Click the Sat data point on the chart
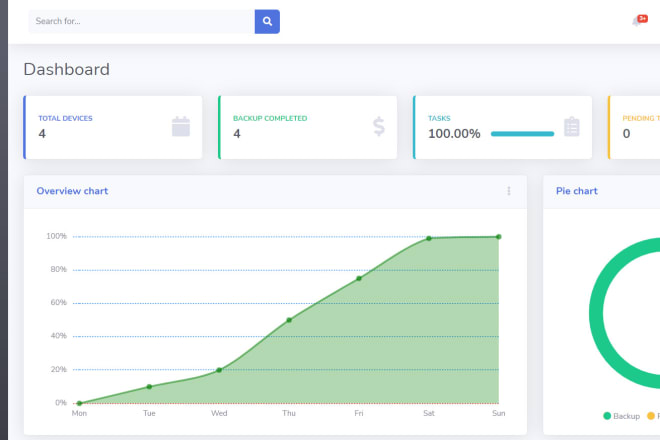The image size is (660, 440). click(x=429, y=238)
